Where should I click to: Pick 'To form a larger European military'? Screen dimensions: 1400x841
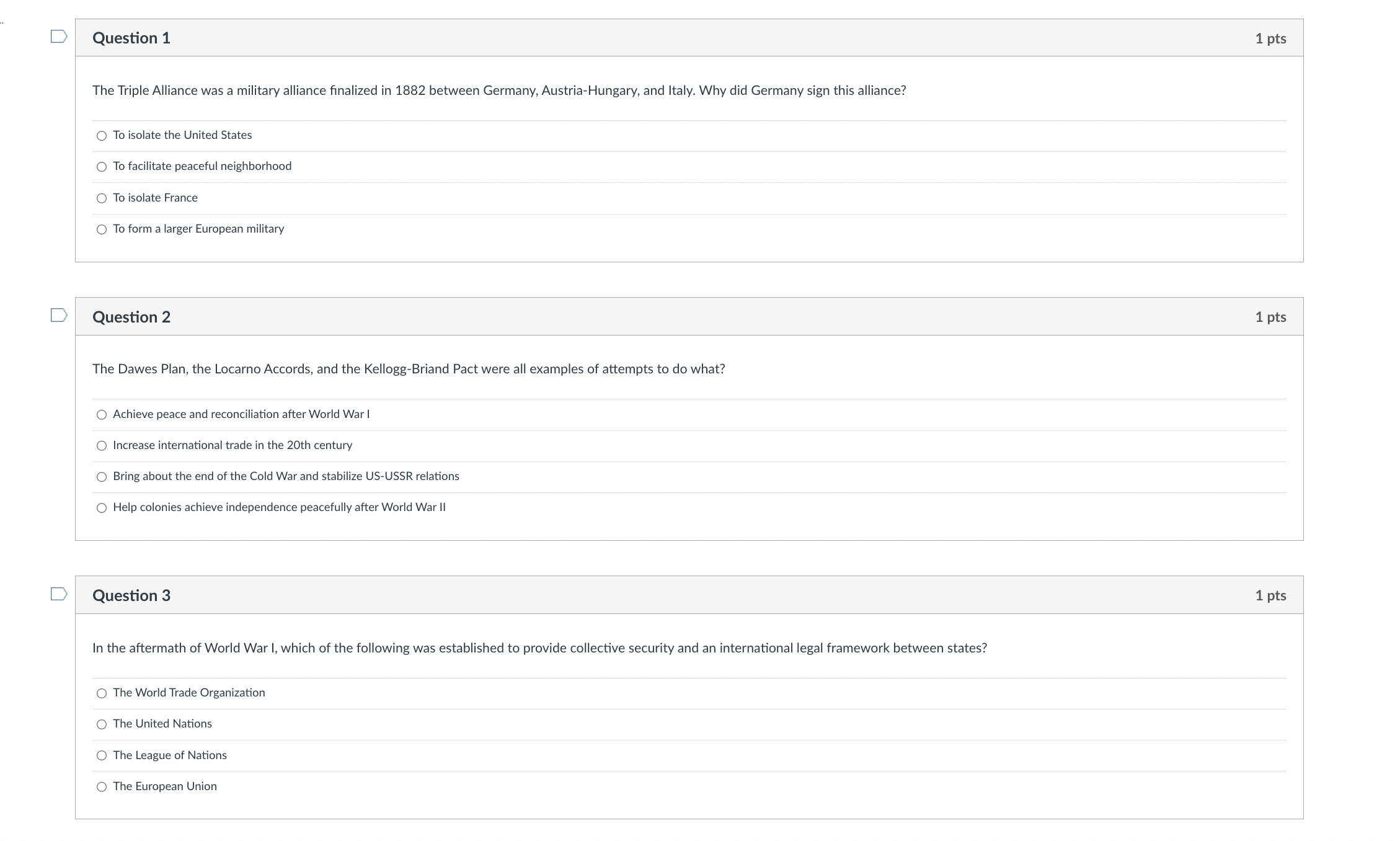pos(102,229)
